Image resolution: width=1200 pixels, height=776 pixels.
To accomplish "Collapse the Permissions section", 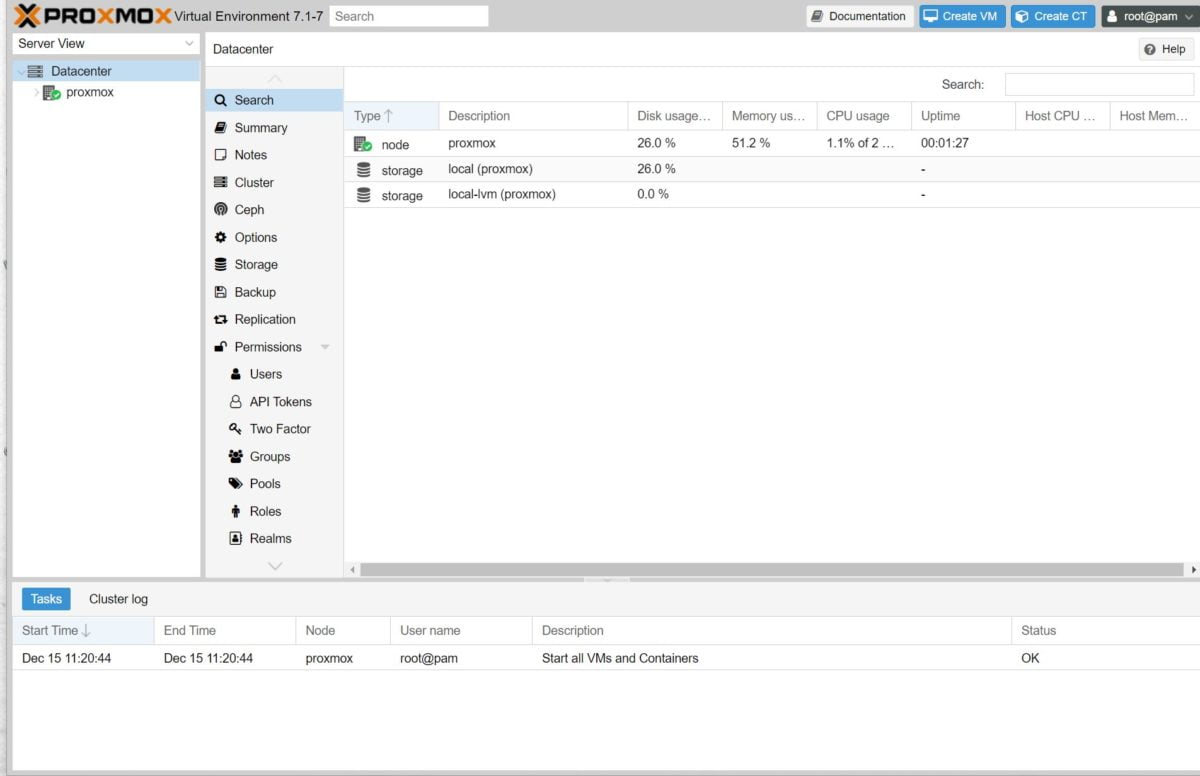I will click(323, 346).
